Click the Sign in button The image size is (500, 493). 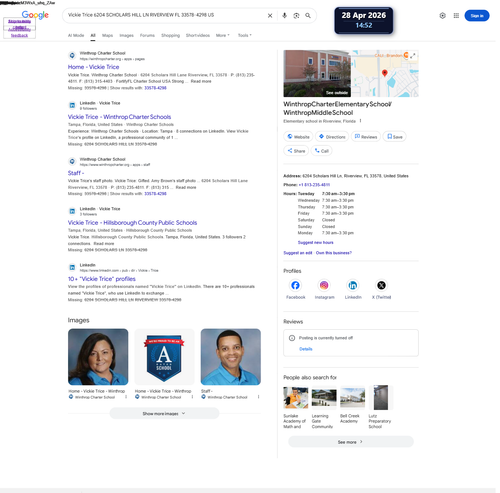[x=477, y=16]
